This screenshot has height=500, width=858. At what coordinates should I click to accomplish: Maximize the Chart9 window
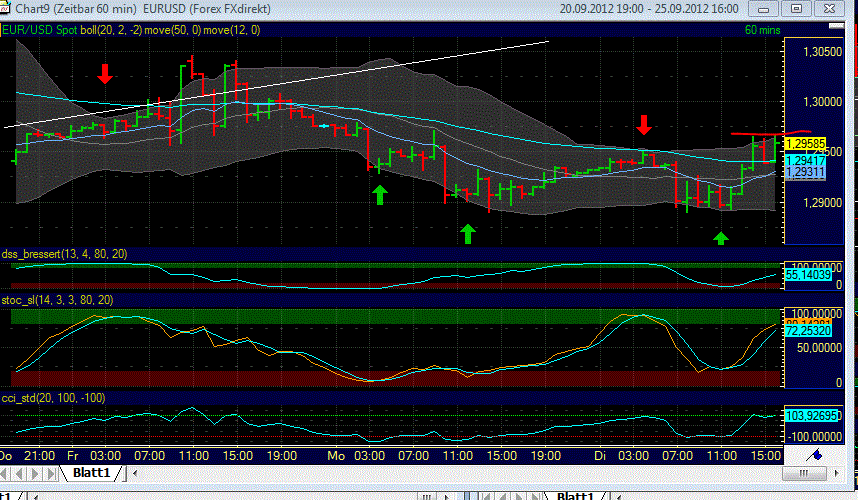click(797, 9)
